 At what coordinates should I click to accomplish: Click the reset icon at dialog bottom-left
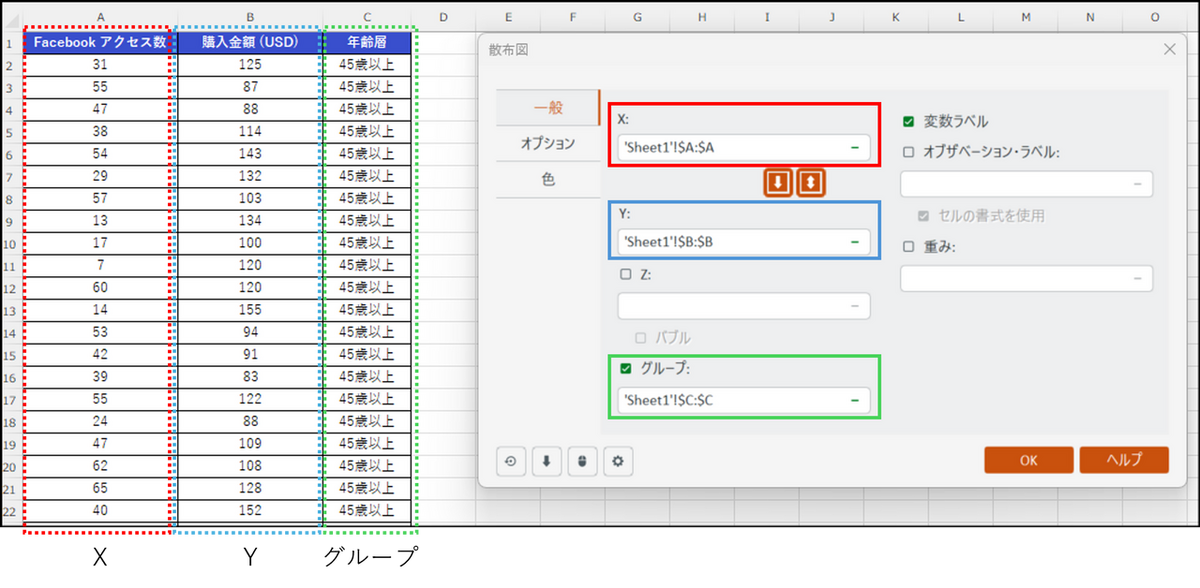[511, 461]
